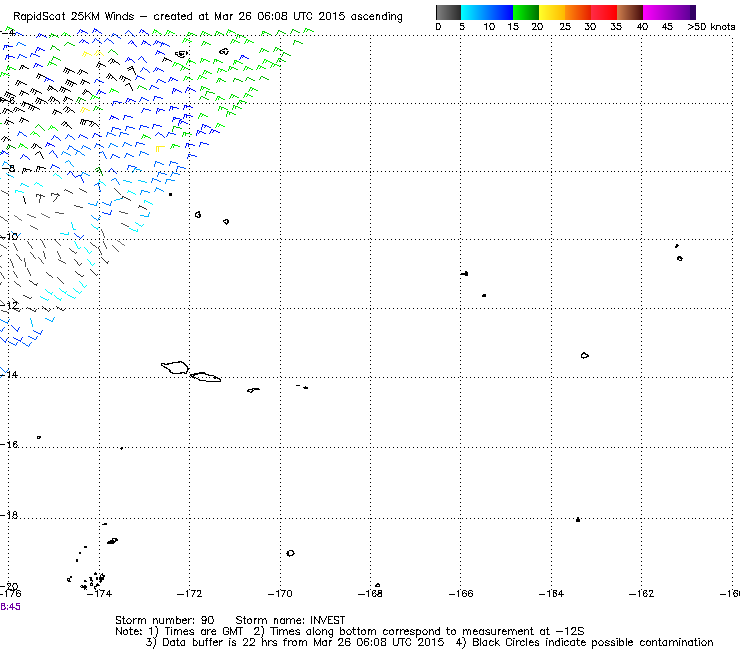Click the blue 10–15 knots legend swatch

pos(500,12)
